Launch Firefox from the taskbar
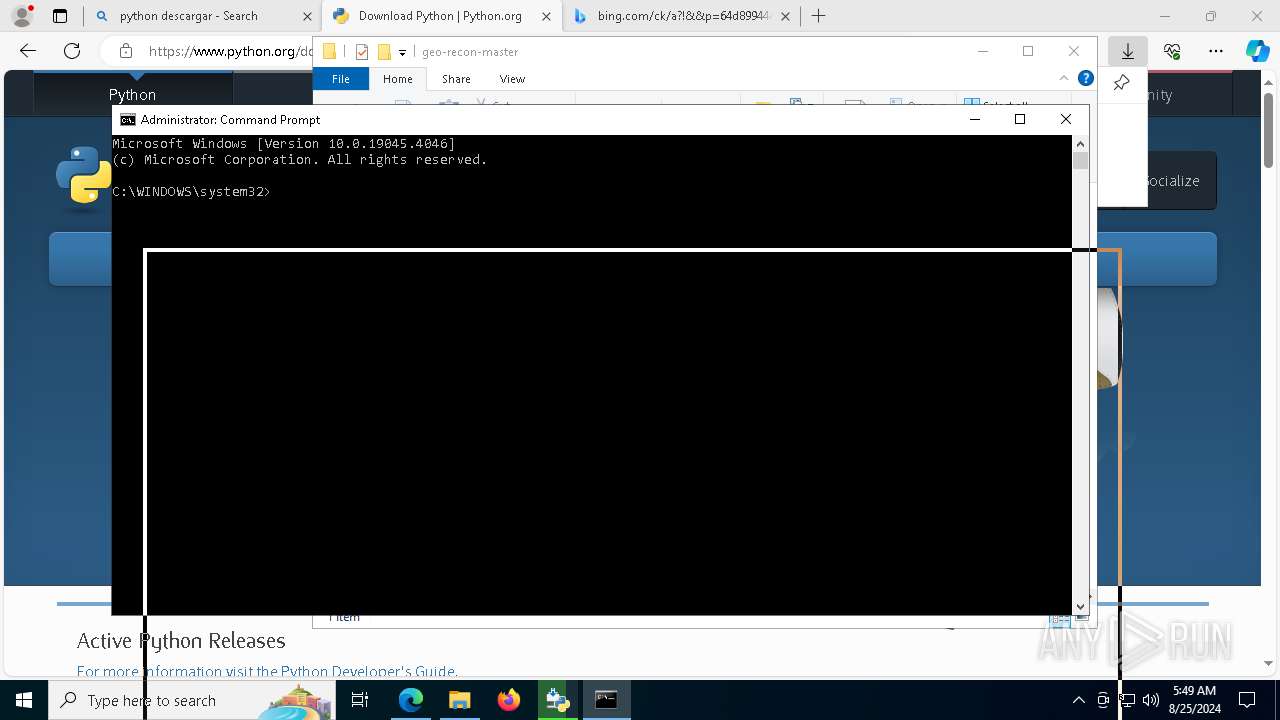1280x720 pixels. click(x=508, y=700)
